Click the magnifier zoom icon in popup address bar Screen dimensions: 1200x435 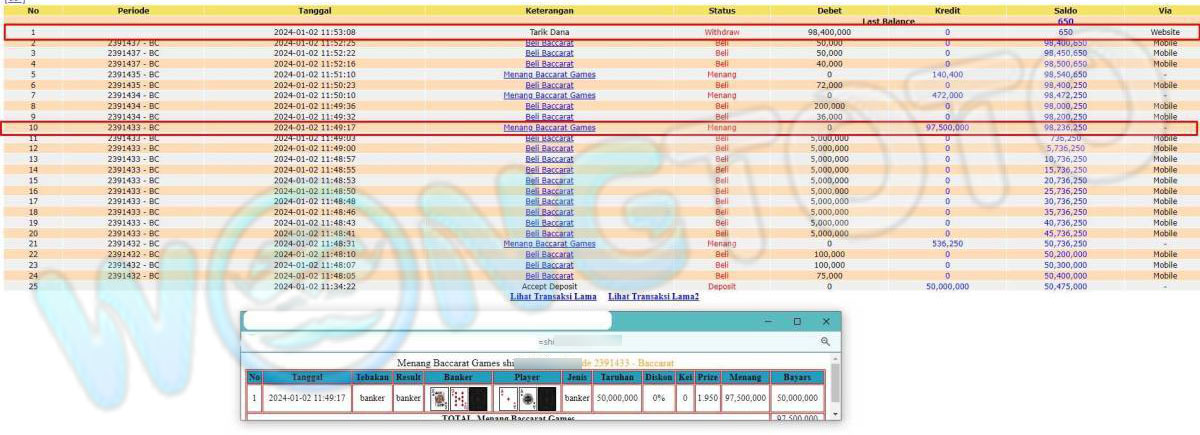click(825, 341)
